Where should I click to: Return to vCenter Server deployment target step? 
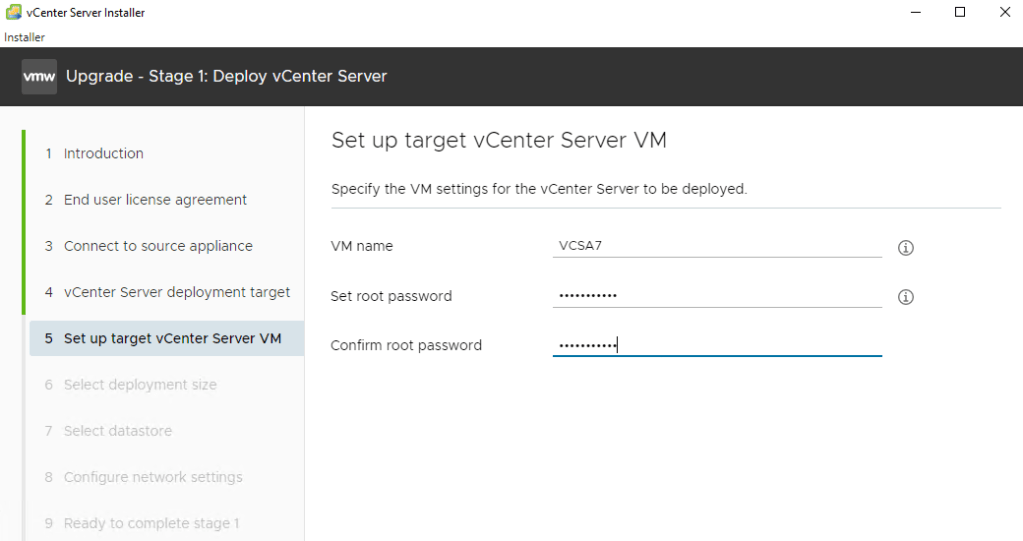tap(177, 292)
